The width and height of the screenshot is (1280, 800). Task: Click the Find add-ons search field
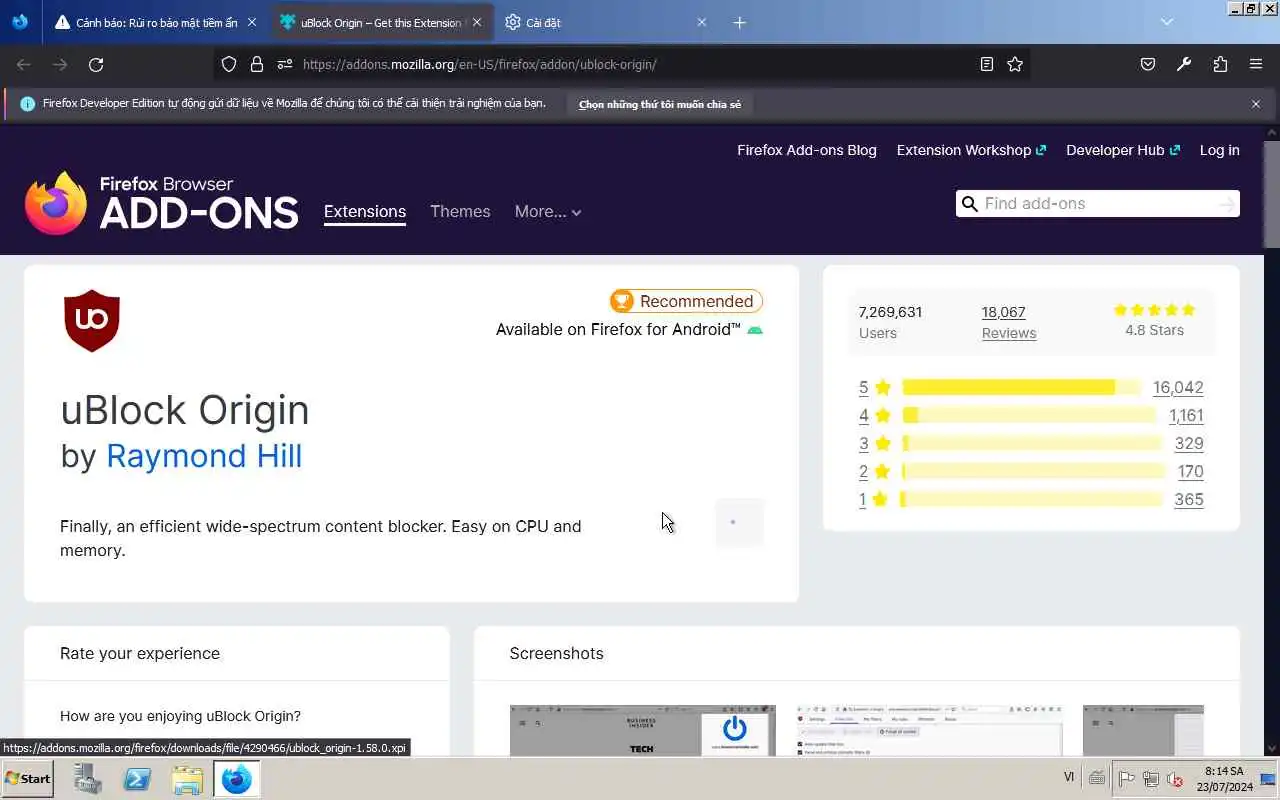[x=1098, y=203]
